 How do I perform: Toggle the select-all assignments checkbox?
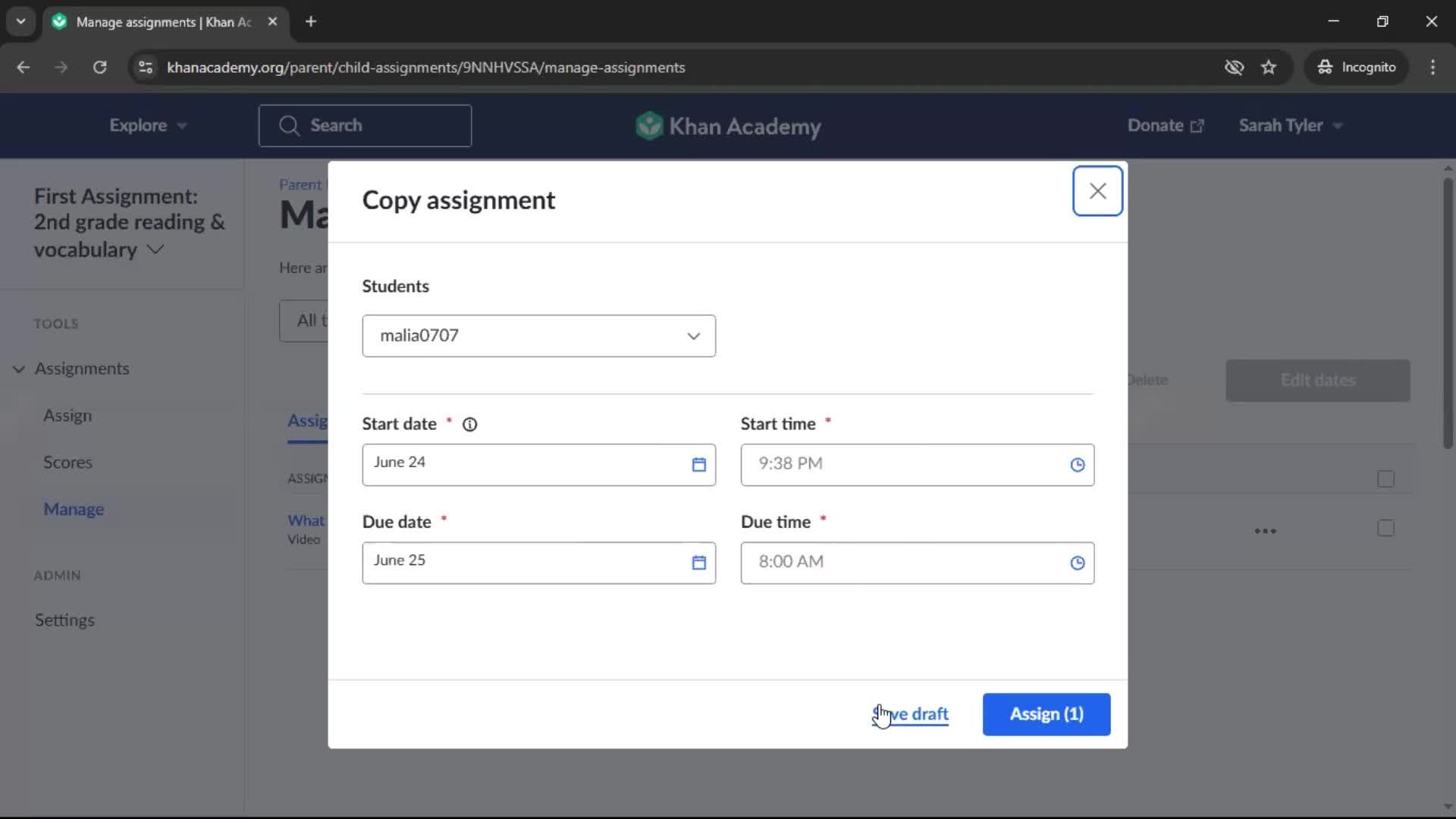(x=1385, y=479)
